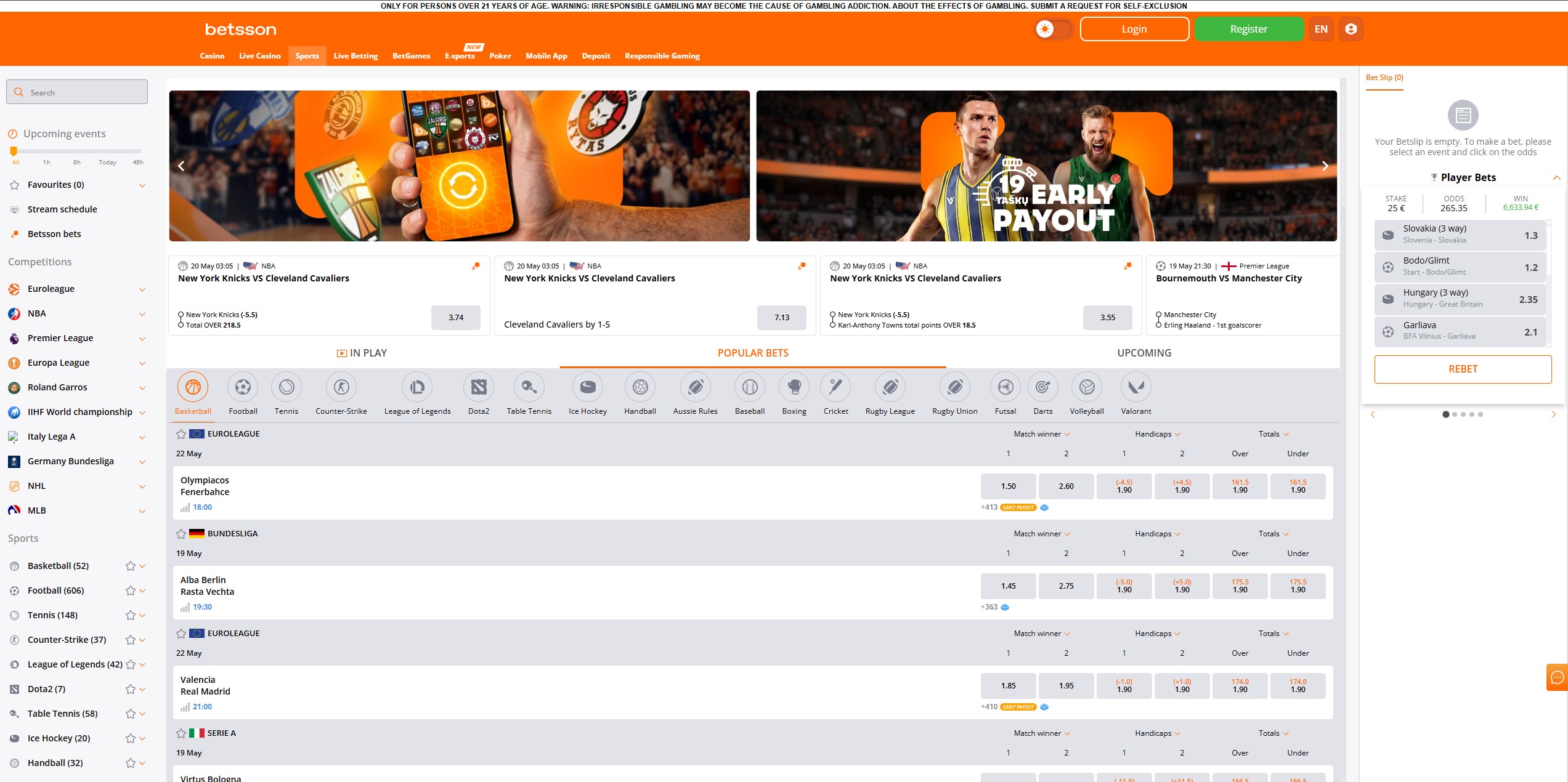Image resolution: width=1568 pixels, height=782 pixels.
Task: Select the Aussie Rules icon
Action: coord(696,387)
